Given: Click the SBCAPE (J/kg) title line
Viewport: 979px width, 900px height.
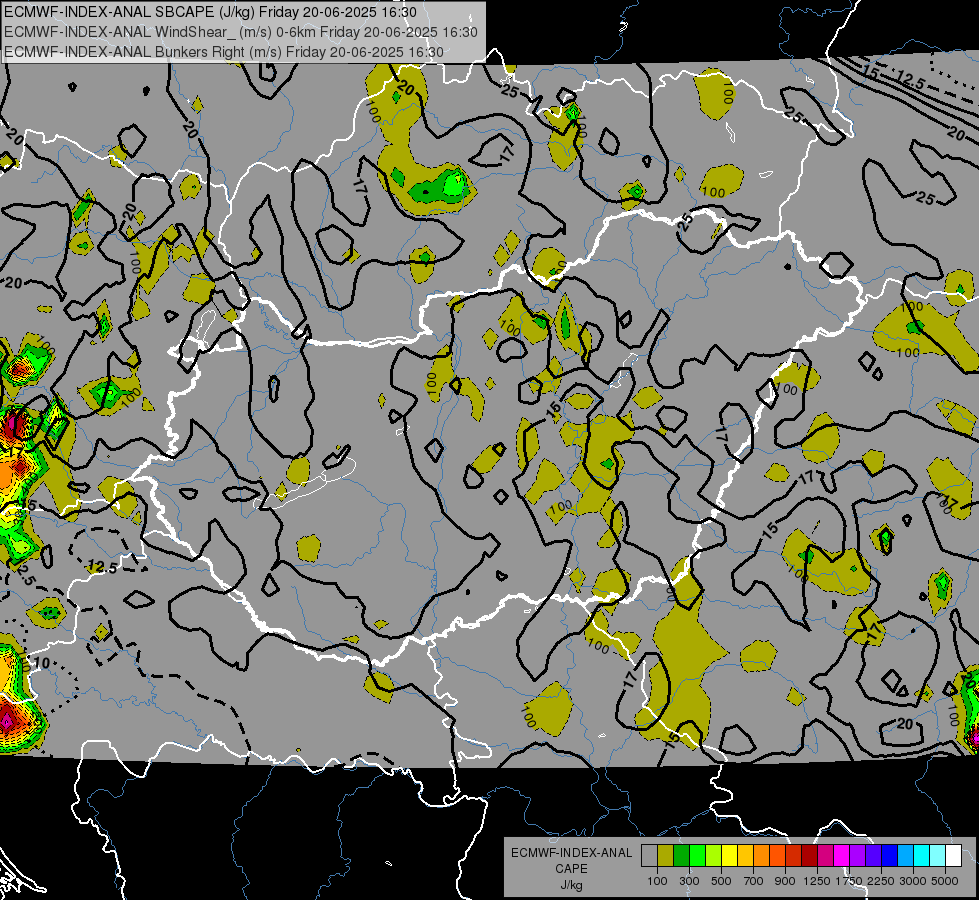Looking at the screenshot, I should click(x=210, y=12).
